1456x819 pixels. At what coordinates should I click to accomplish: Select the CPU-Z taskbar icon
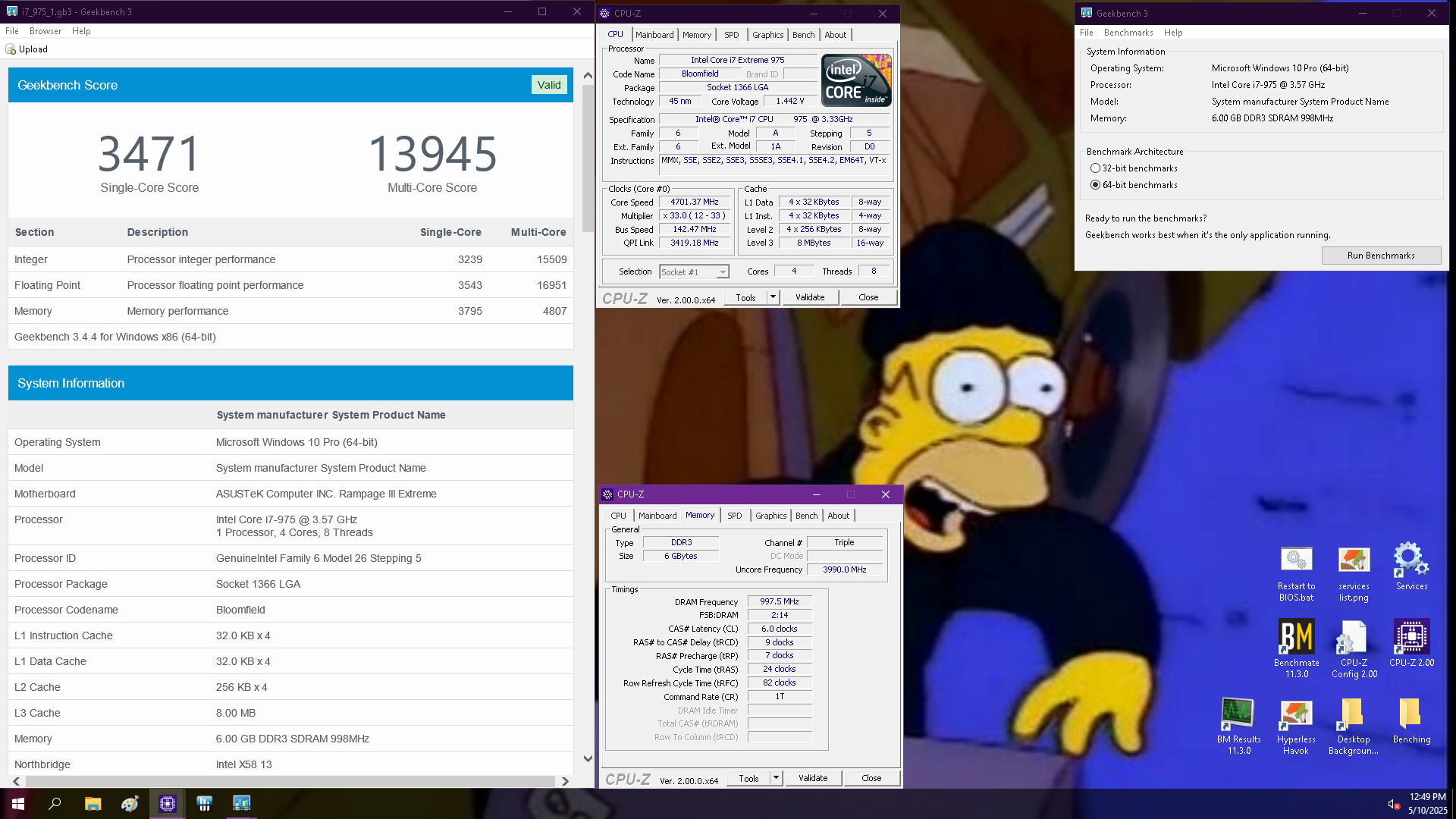[x=167, y=804]
